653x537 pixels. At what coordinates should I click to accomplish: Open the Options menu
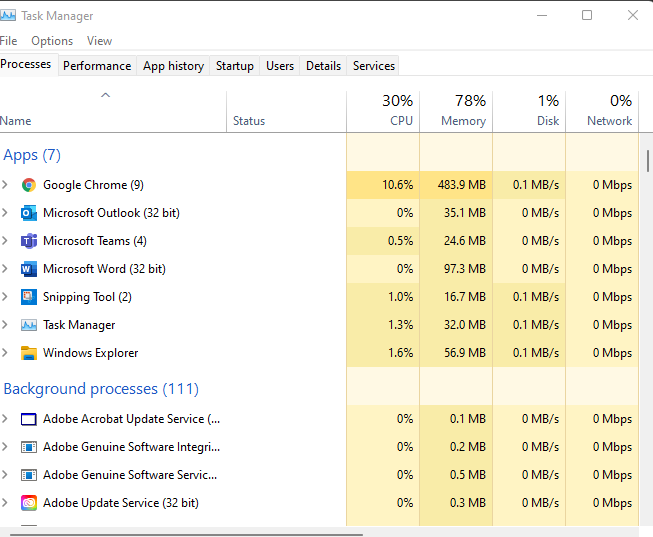tap(52, 41)
